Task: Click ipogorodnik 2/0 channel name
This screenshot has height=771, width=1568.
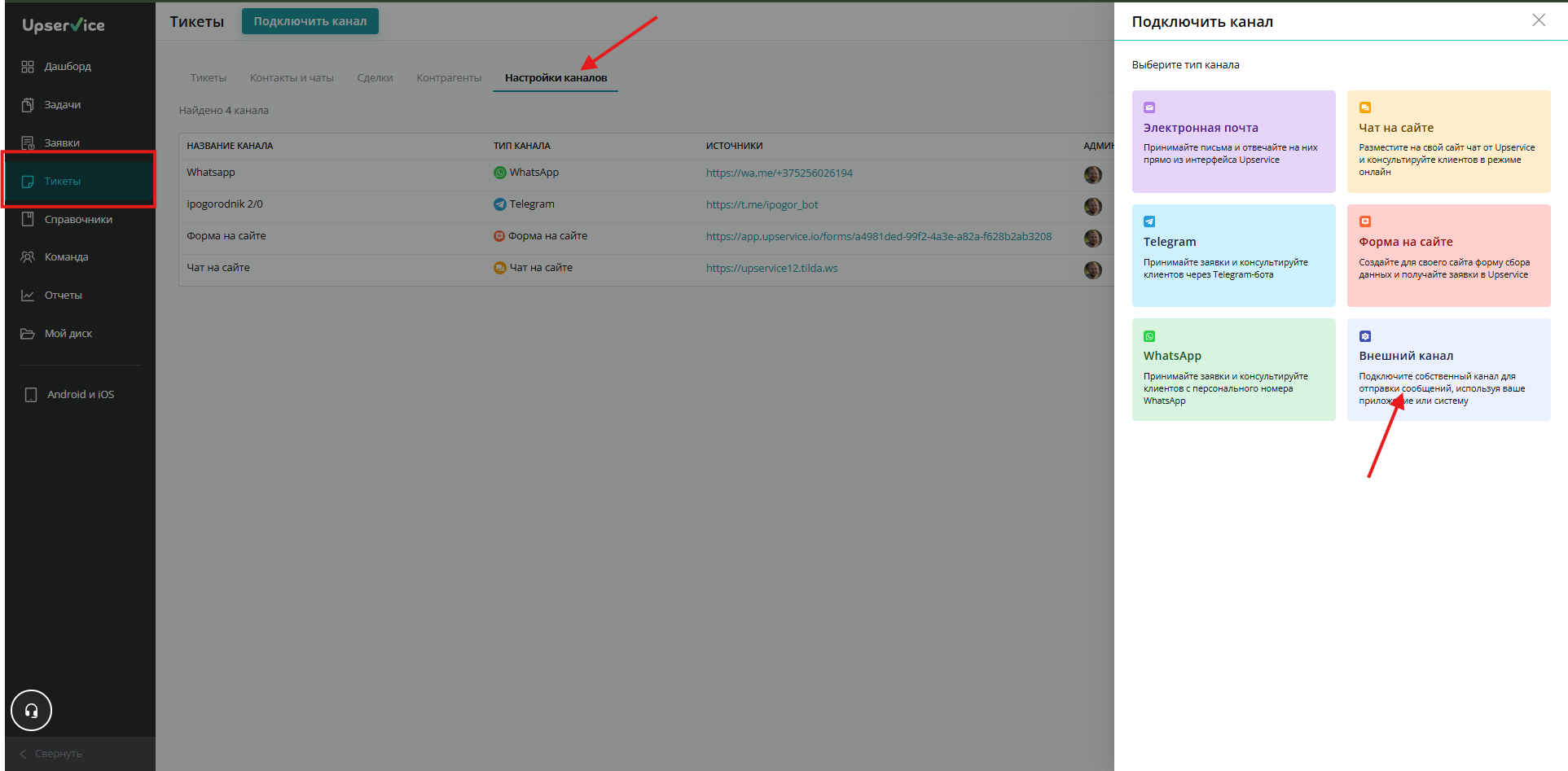Action: 225,204
